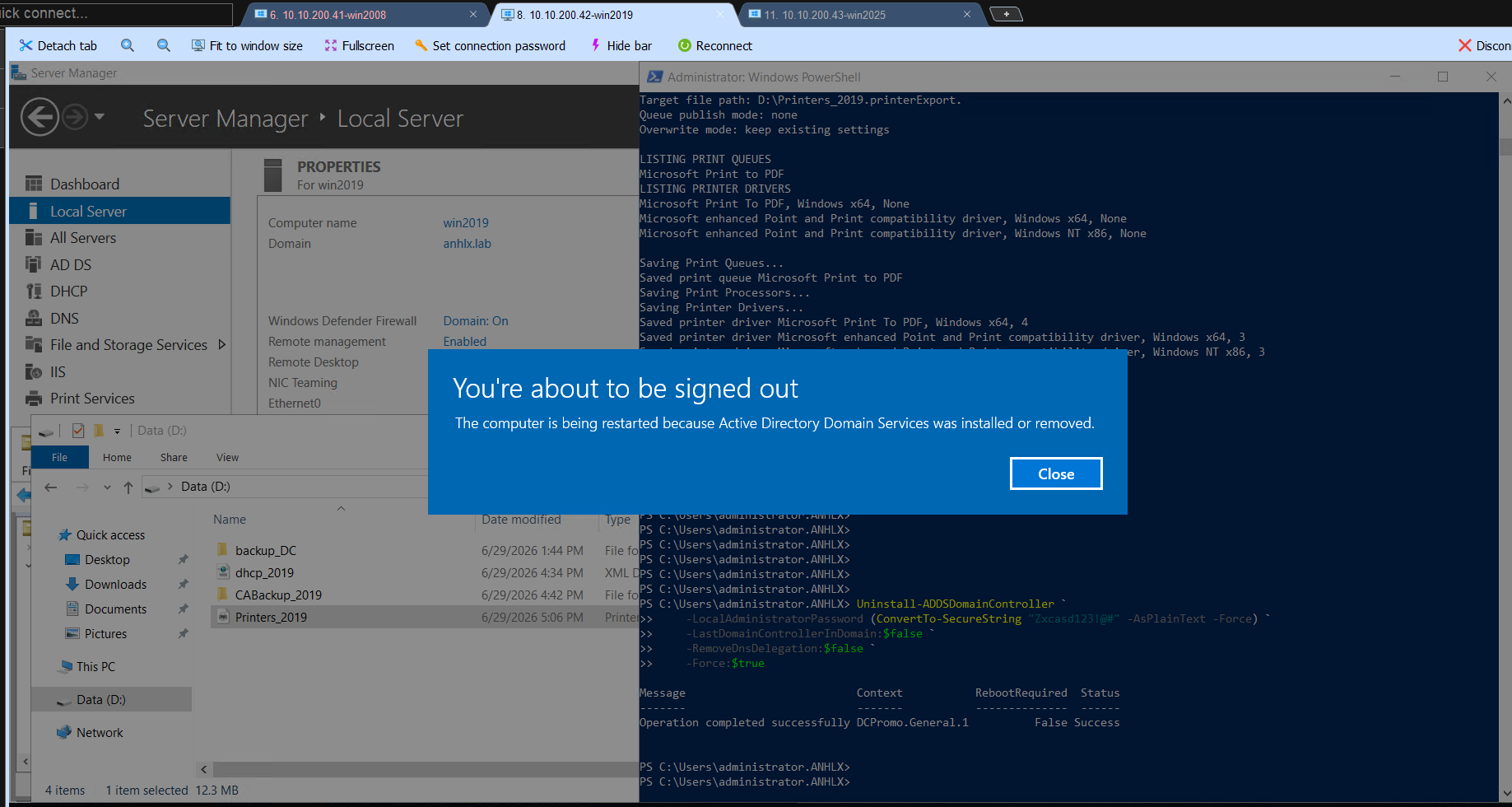
Task: Open the AD DS role page
Action: tap(119, 264)
